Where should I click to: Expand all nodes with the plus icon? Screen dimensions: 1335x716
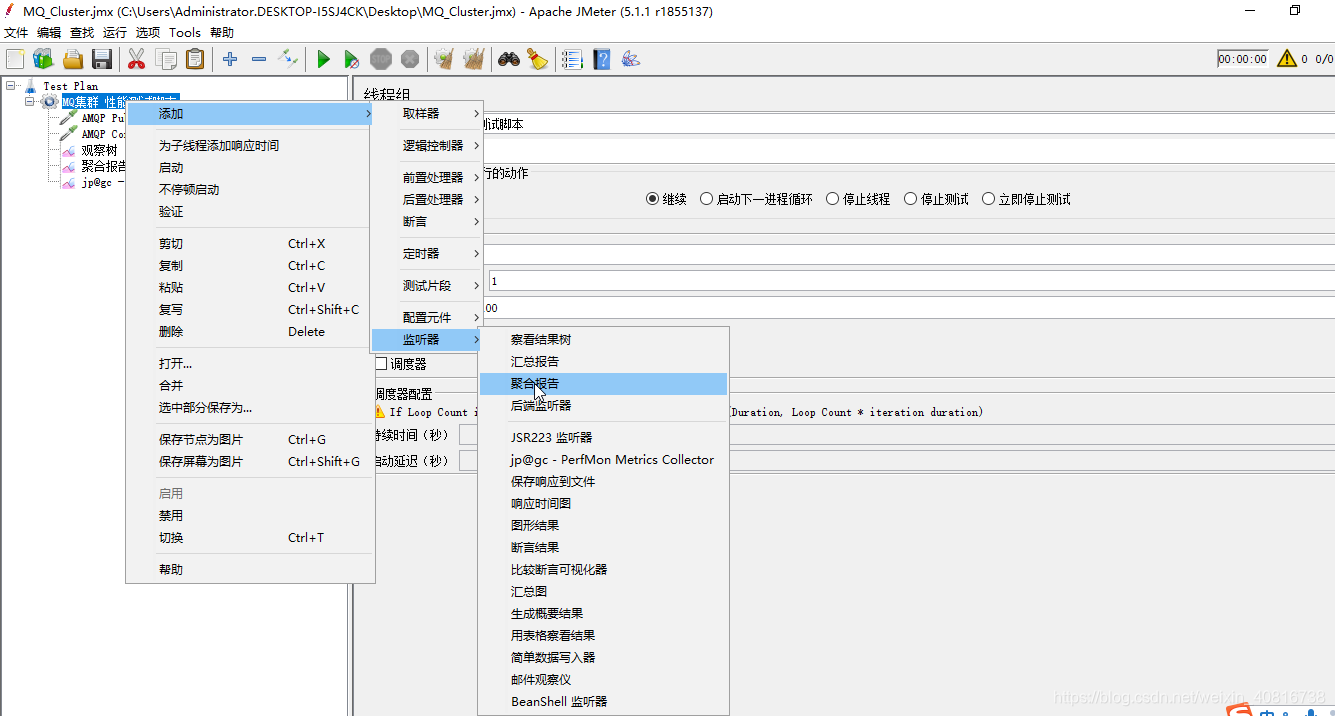tap(230, 59)
